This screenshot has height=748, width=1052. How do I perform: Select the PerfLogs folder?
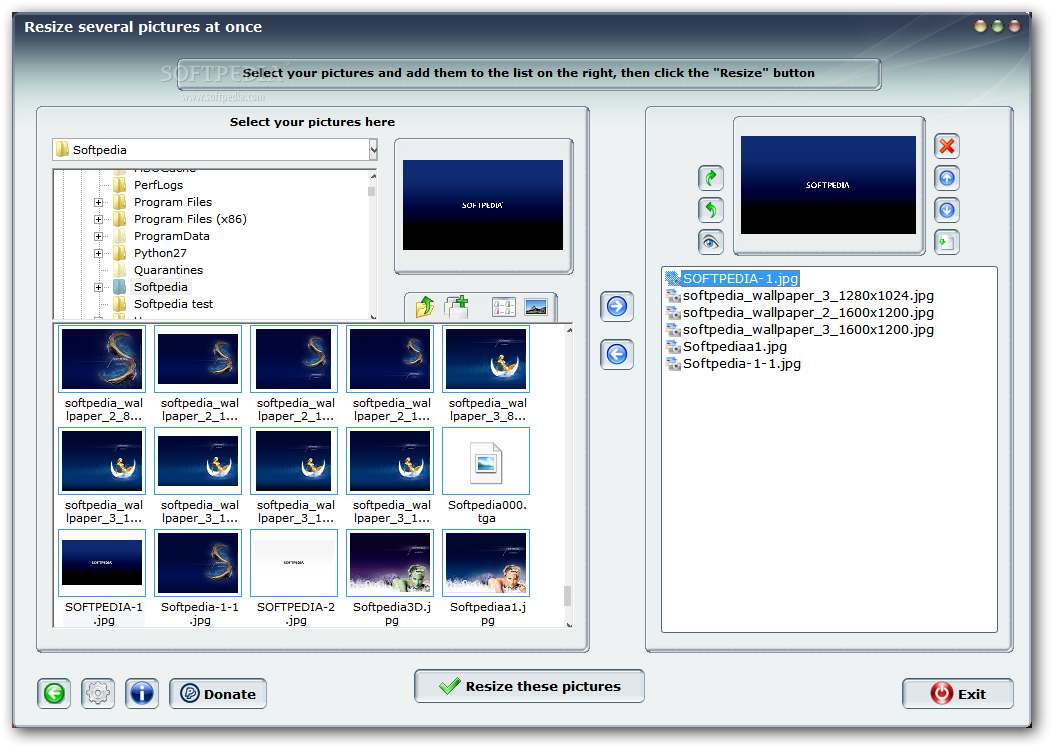(158, 184)
